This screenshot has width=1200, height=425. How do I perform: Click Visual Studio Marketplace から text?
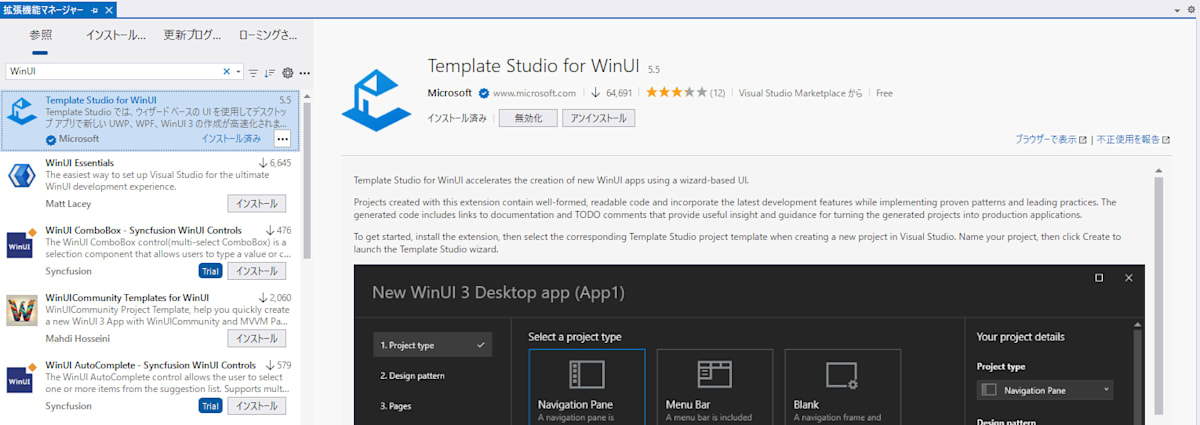point(800,93)
